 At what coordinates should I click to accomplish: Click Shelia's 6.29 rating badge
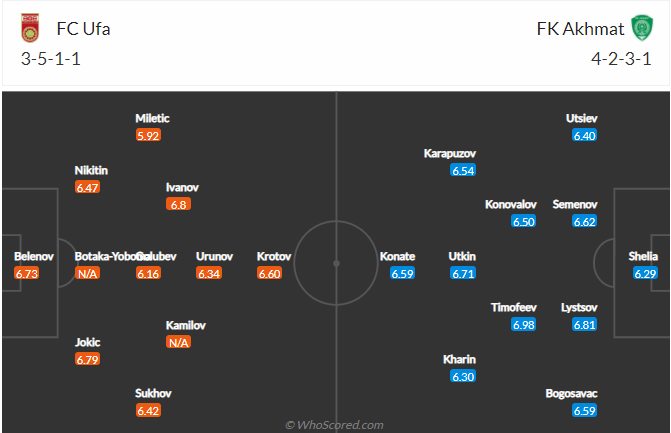coord(645,273)
